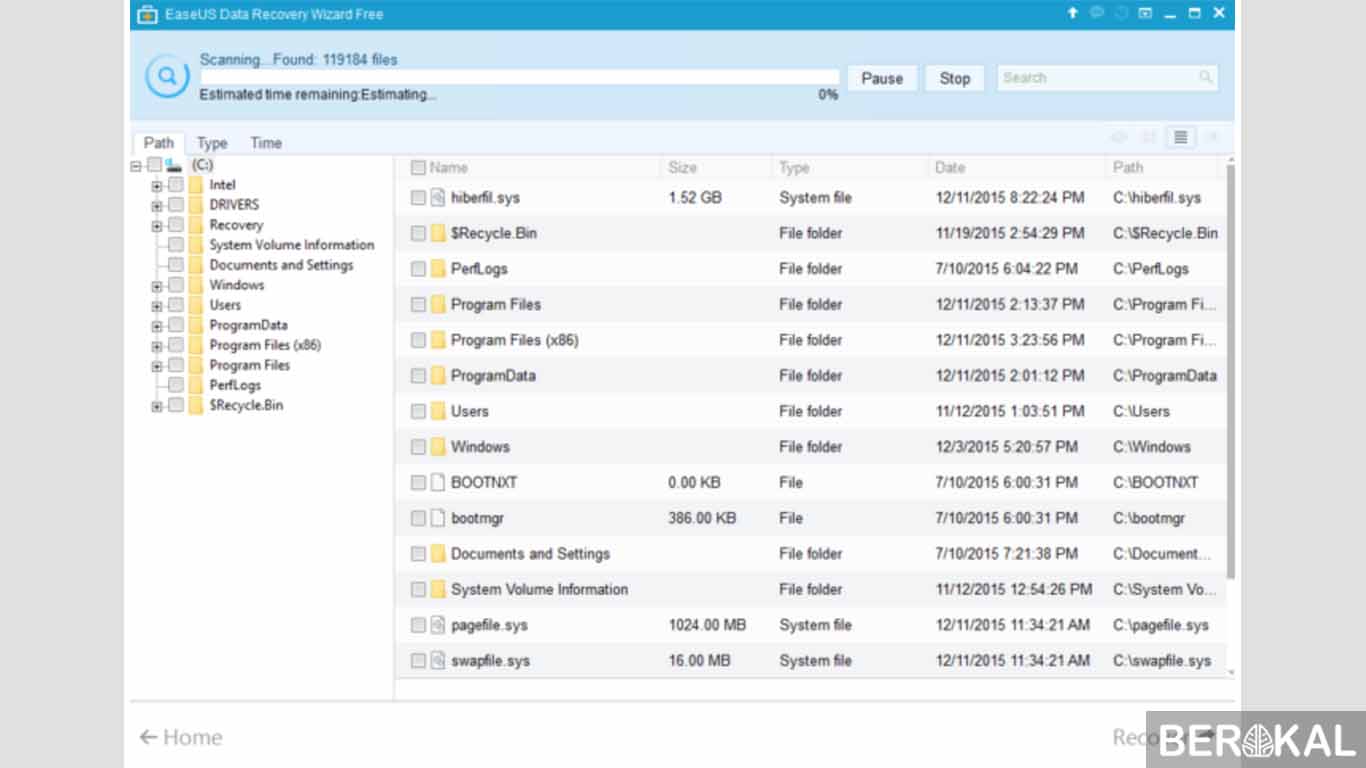This screenshot has width=1366, height=768.
Task: Open the feedback chat icon in title bar
Action: pyautogui.click(x=1095, y=13)
